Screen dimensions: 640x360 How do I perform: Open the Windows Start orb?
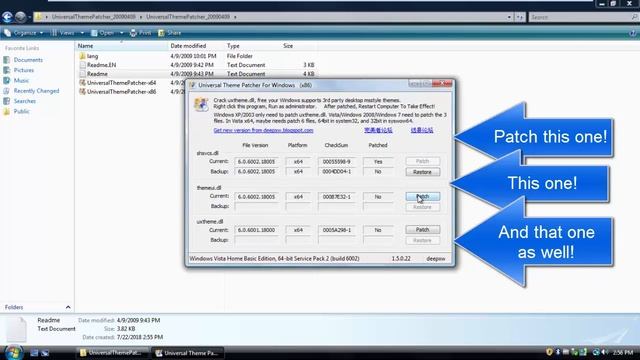pos(13,352)
